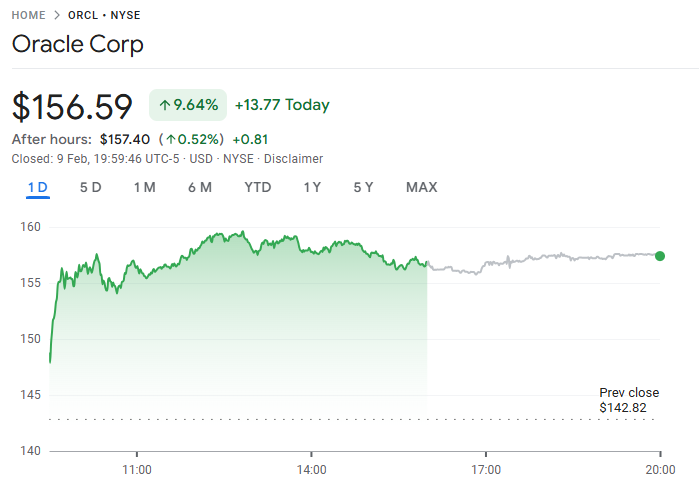Click the after-hours 0.52% up arrow
Screen dimensions: 699x493
(172, 139)
